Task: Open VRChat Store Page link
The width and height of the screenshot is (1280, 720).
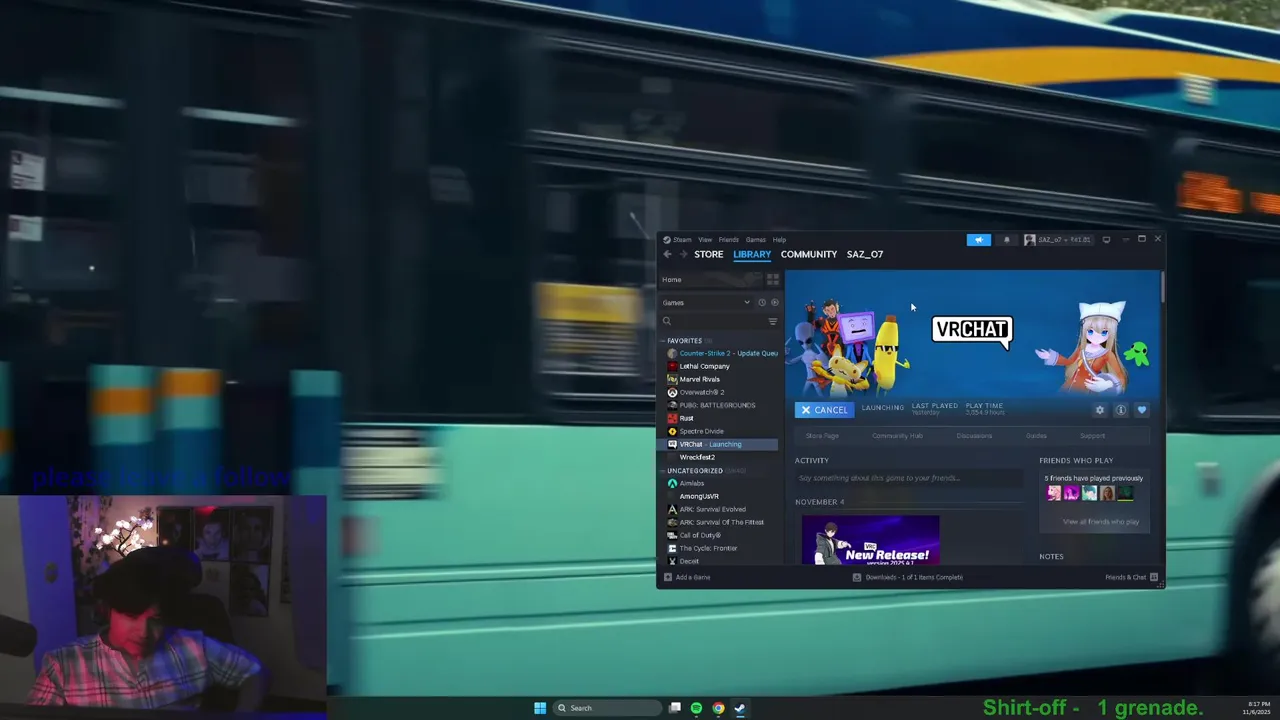Action: click(822, 436)
